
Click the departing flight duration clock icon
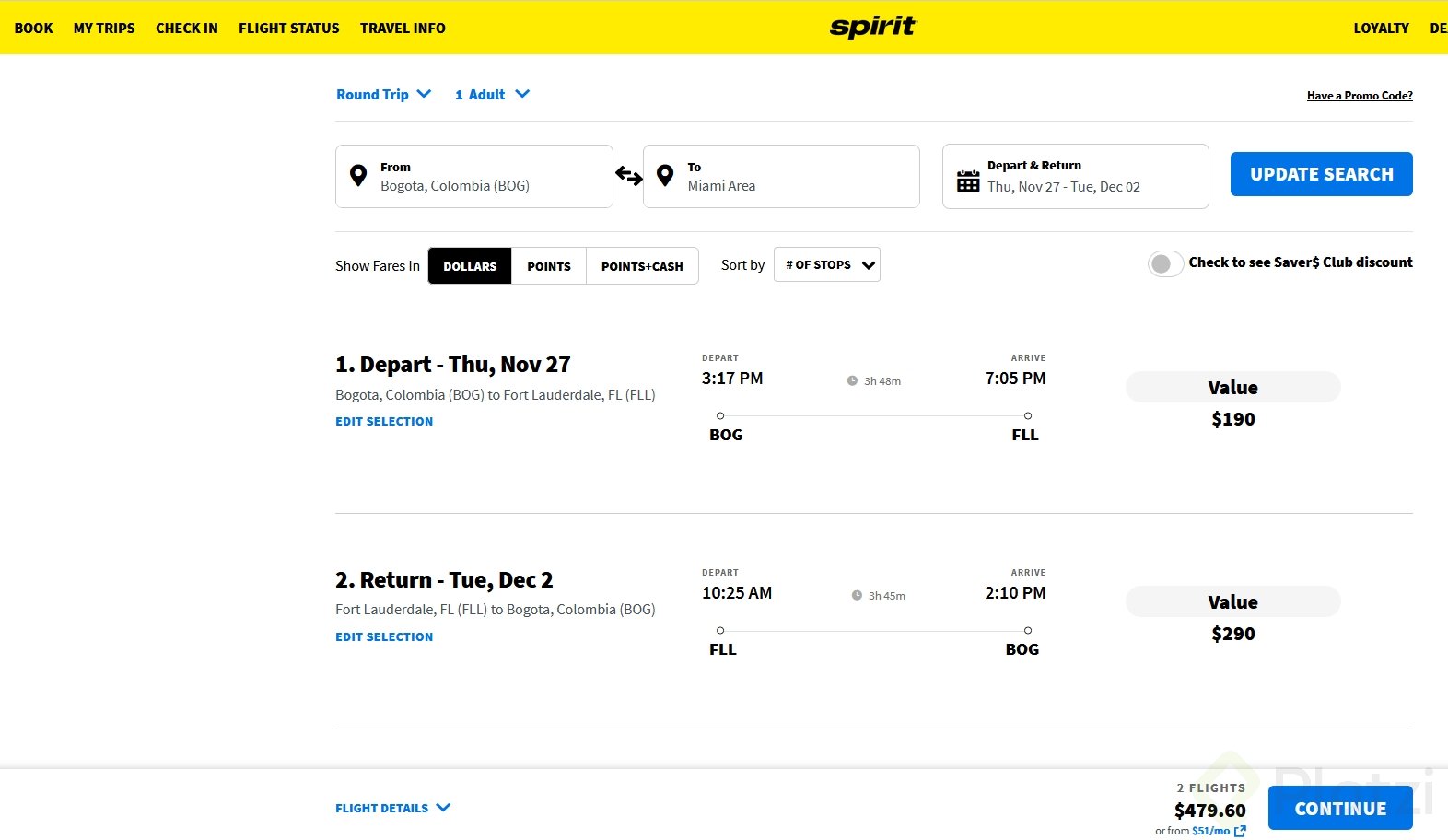pos(852,381)
